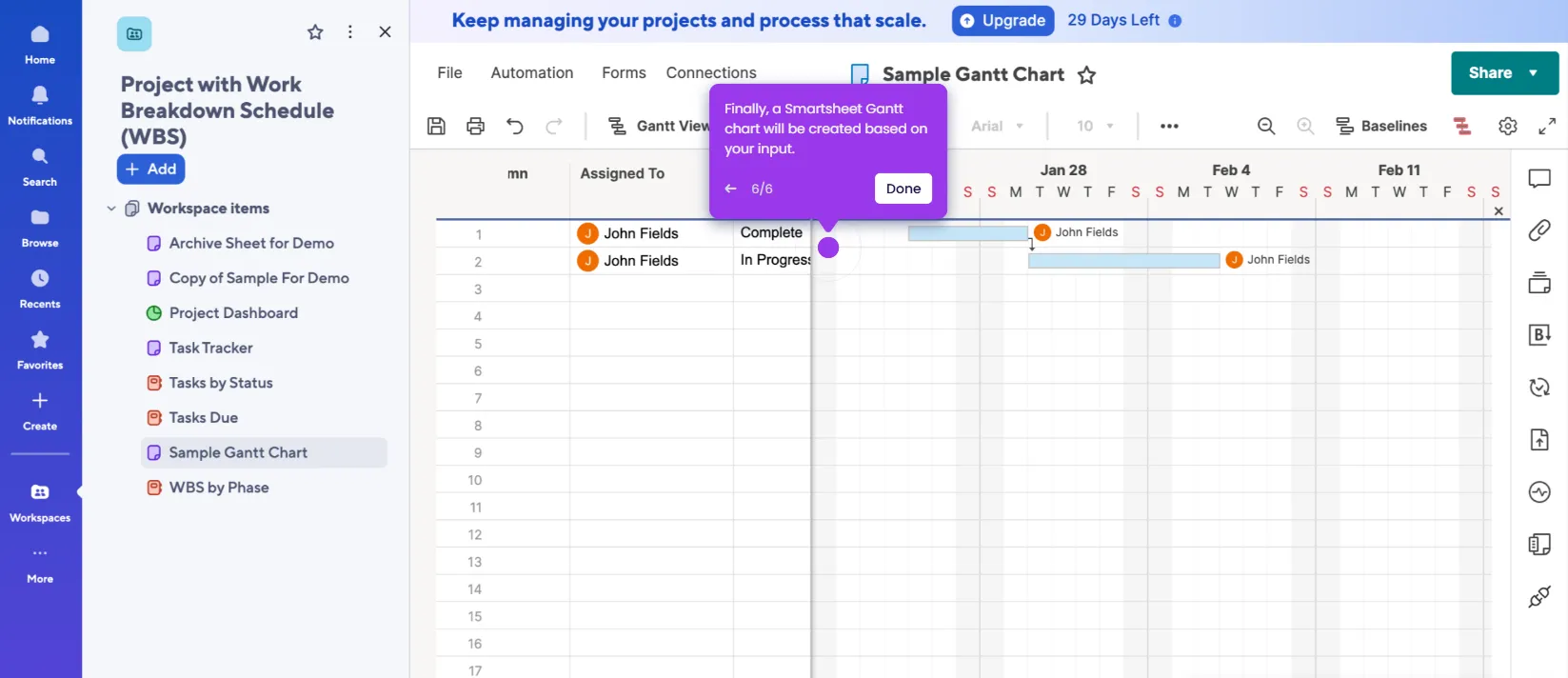The height and width of the screenshot is (678, 1568).
Task: Open the Automation menu
Action: click(532, 73)
